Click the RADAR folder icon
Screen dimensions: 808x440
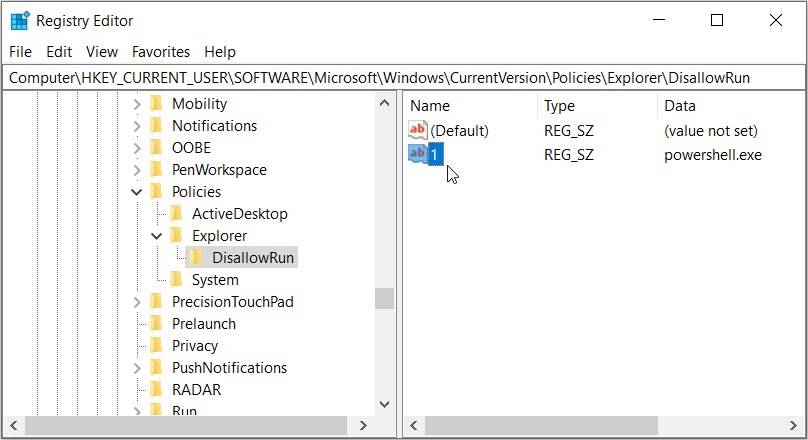point(156,390)
